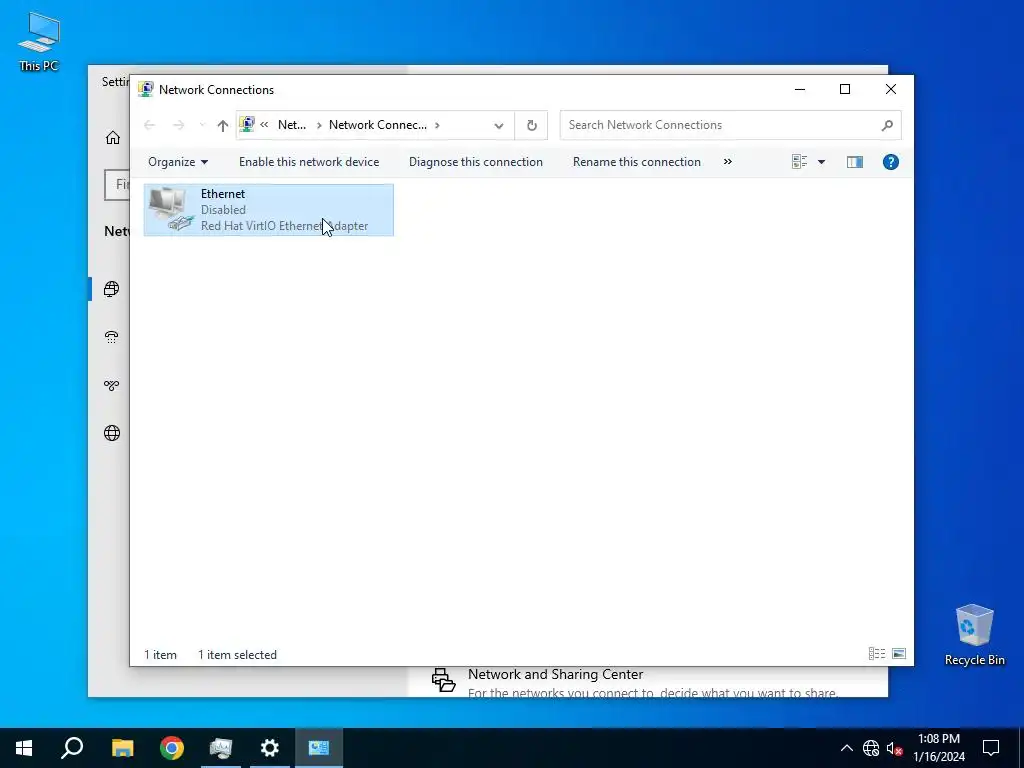The height and width of the screenshot is (768, 1024).
Task: Click the Net... breadcrumb
Action: click(x=292, y=125)
